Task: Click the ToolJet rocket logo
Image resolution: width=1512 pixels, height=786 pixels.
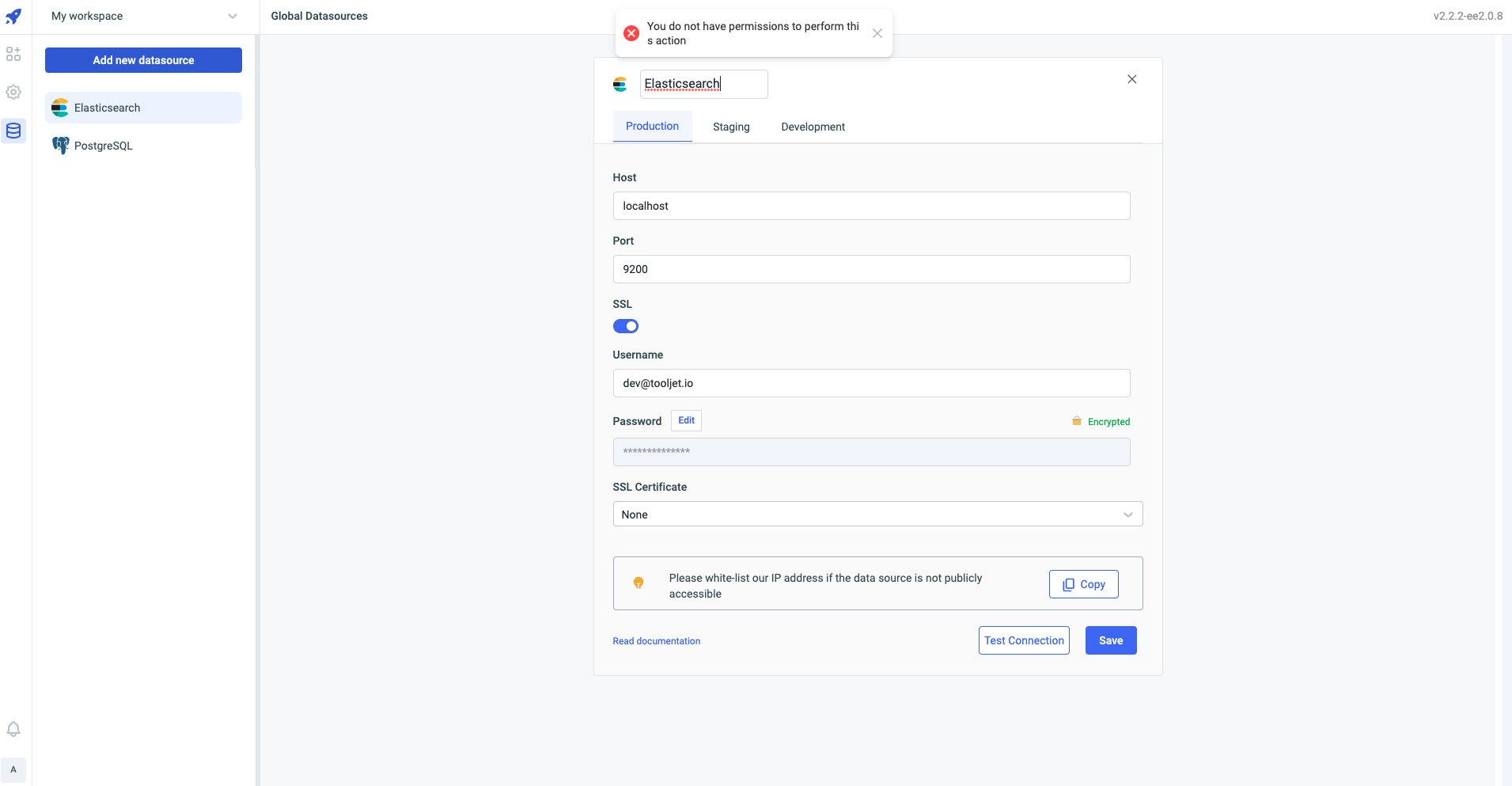Action: pyautogui.click(x=13, y=16)
